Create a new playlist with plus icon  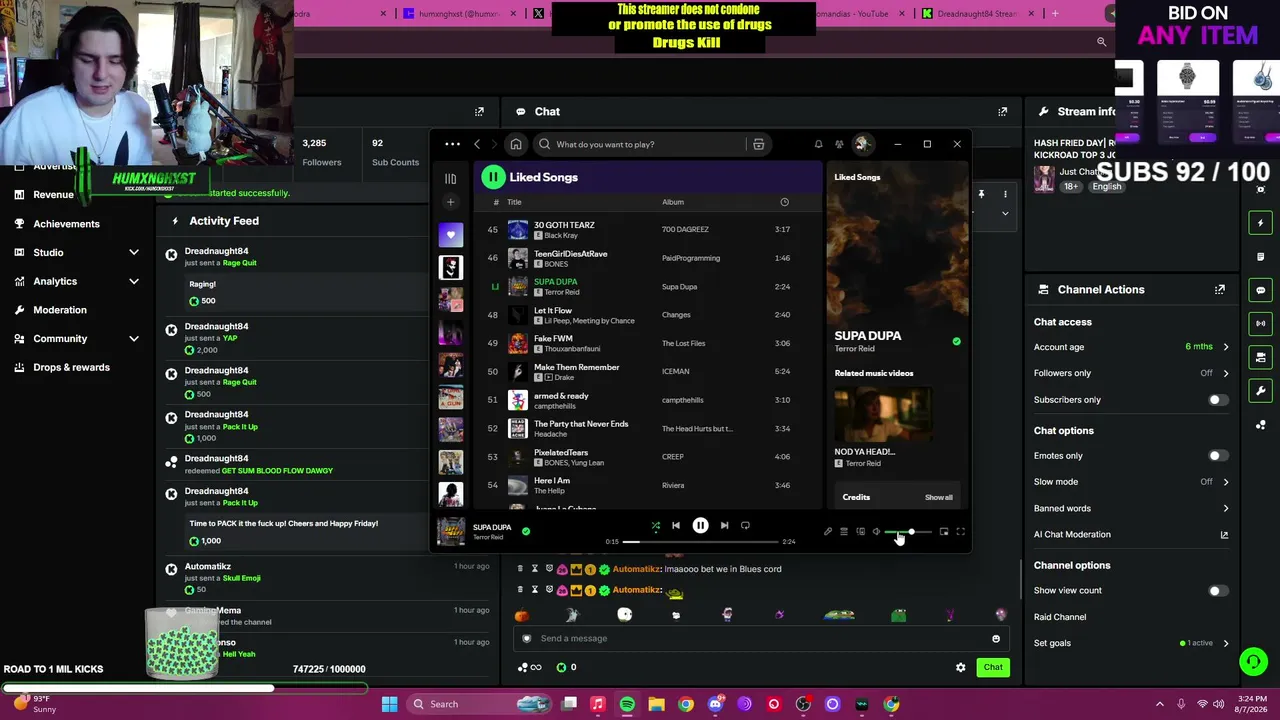(450, 202)
